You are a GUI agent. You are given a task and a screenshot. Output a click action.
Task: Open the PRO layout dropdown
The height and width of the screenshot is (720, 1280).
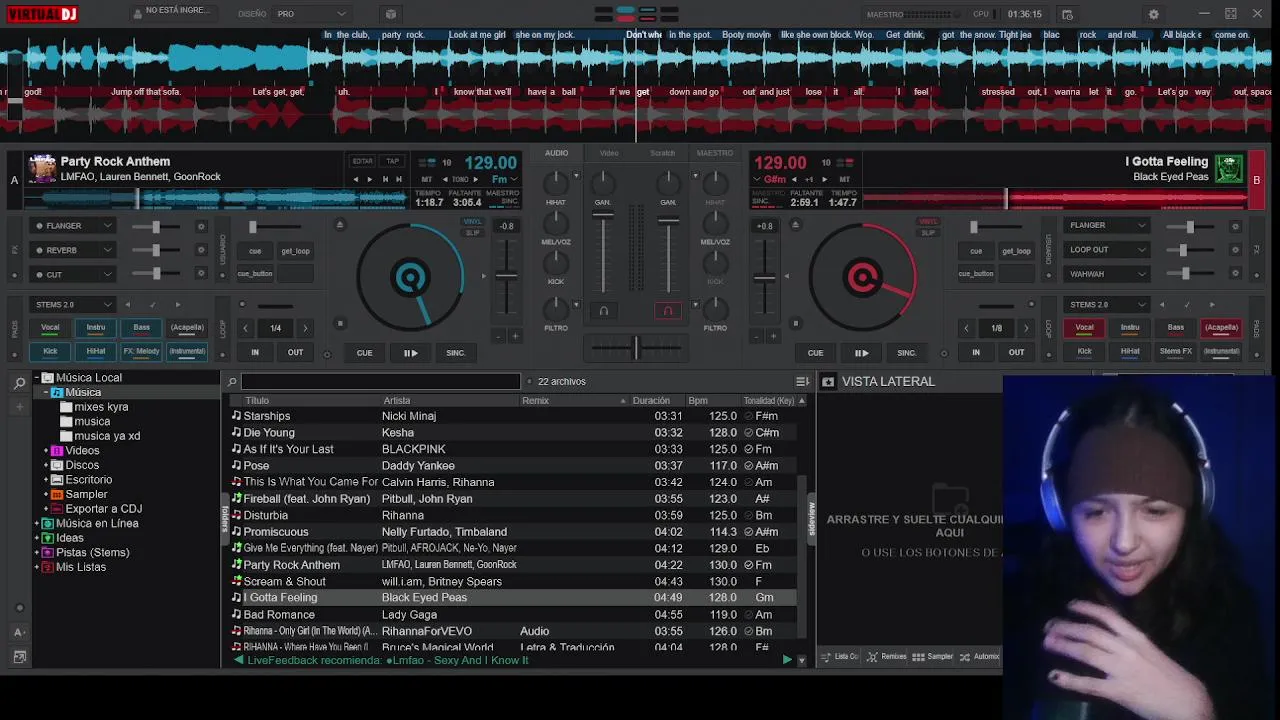[311, 14]
